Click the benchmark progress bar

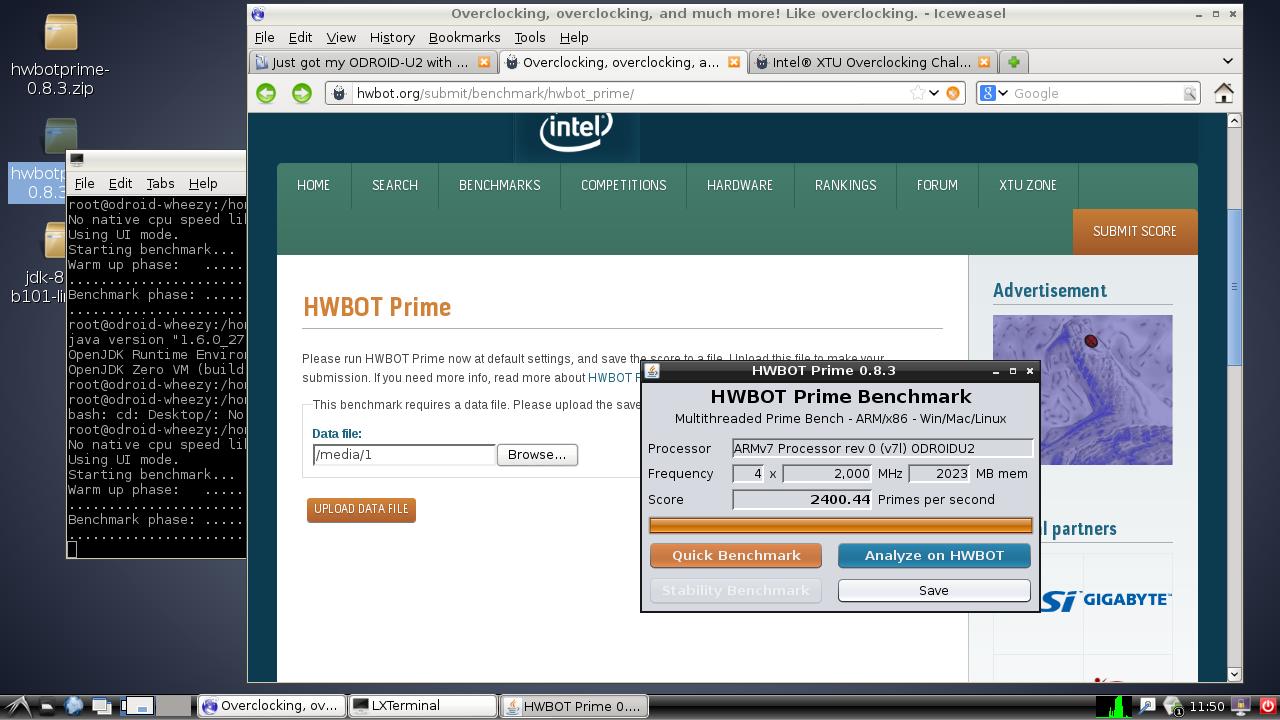click(x=840, y=525)
